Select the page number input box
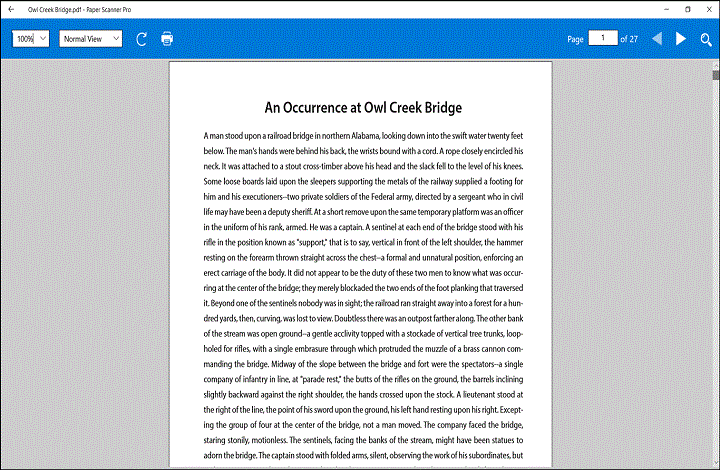 point(602,38)
